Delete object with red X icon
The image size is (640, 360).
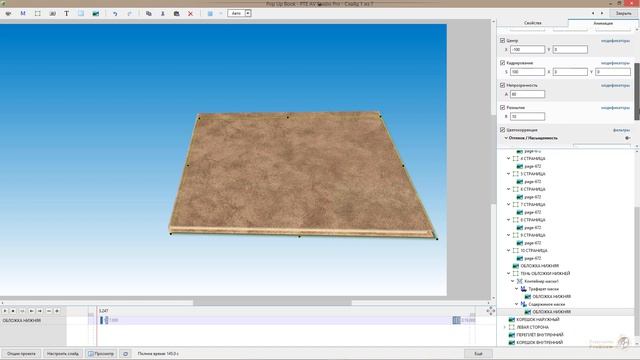[x=191, y=13]
